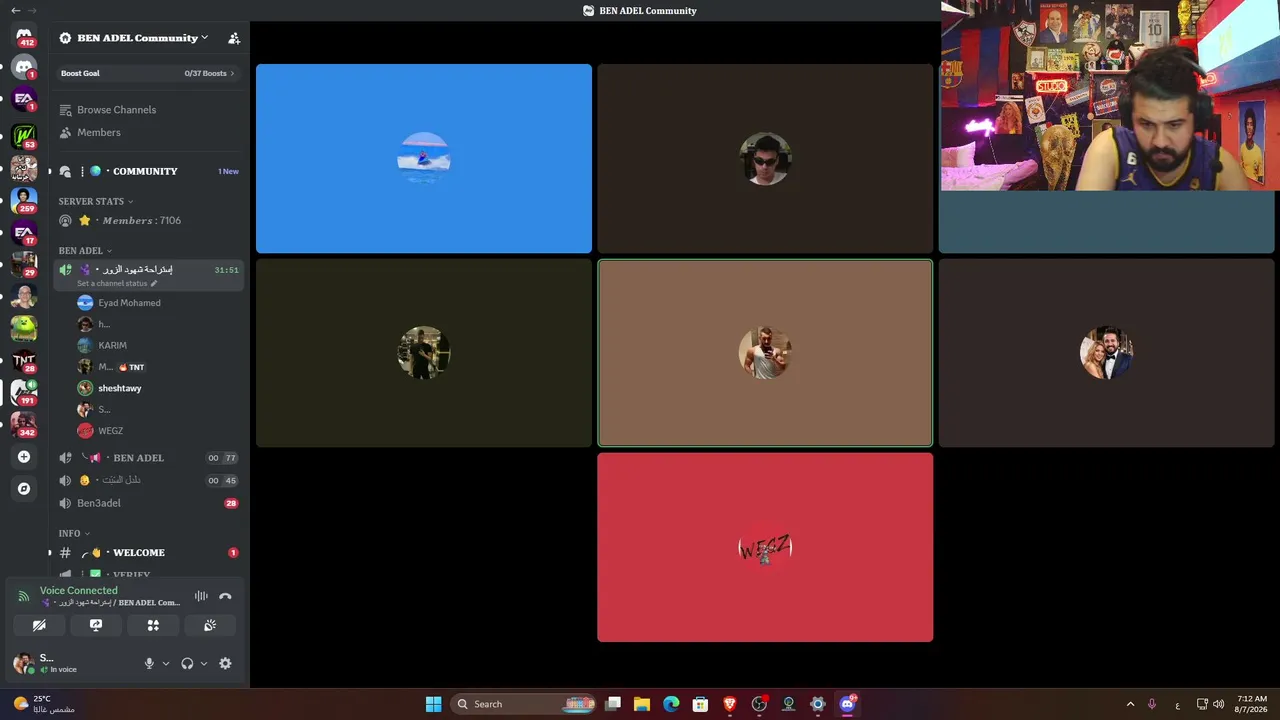The width and height of the screenshot is (1280, 720).
Task: Add a server with the plus icon
Action: pyautogui.click(x=24, y=457)
